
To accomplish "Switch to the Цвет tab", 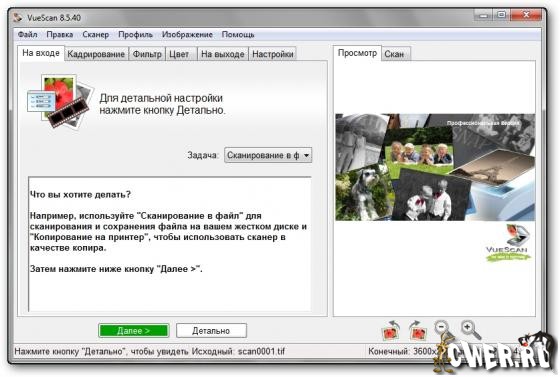I will [179, 54].
